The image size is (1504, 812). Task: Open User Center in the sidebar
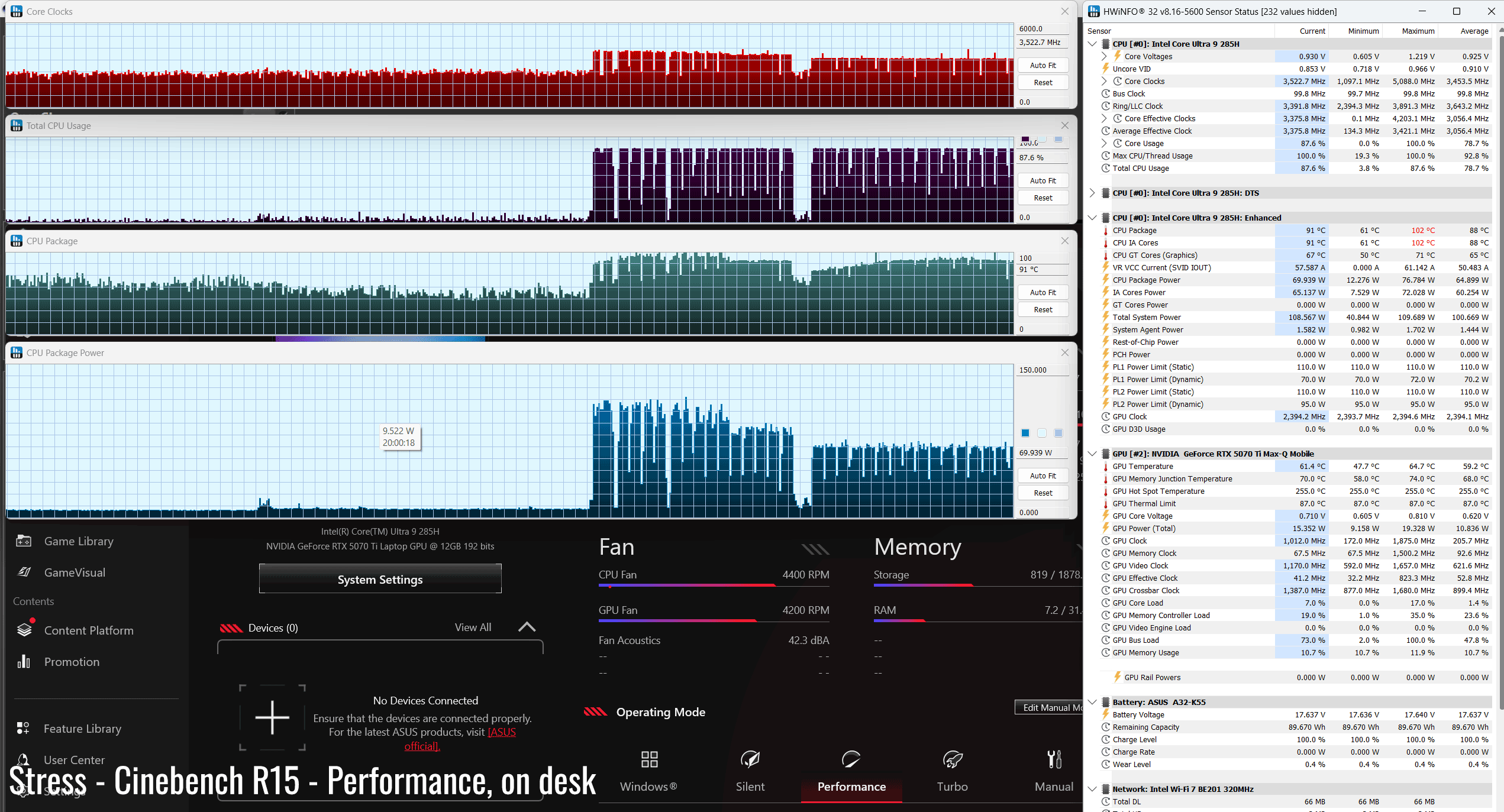pyautogui.click(x=74, y=760)
